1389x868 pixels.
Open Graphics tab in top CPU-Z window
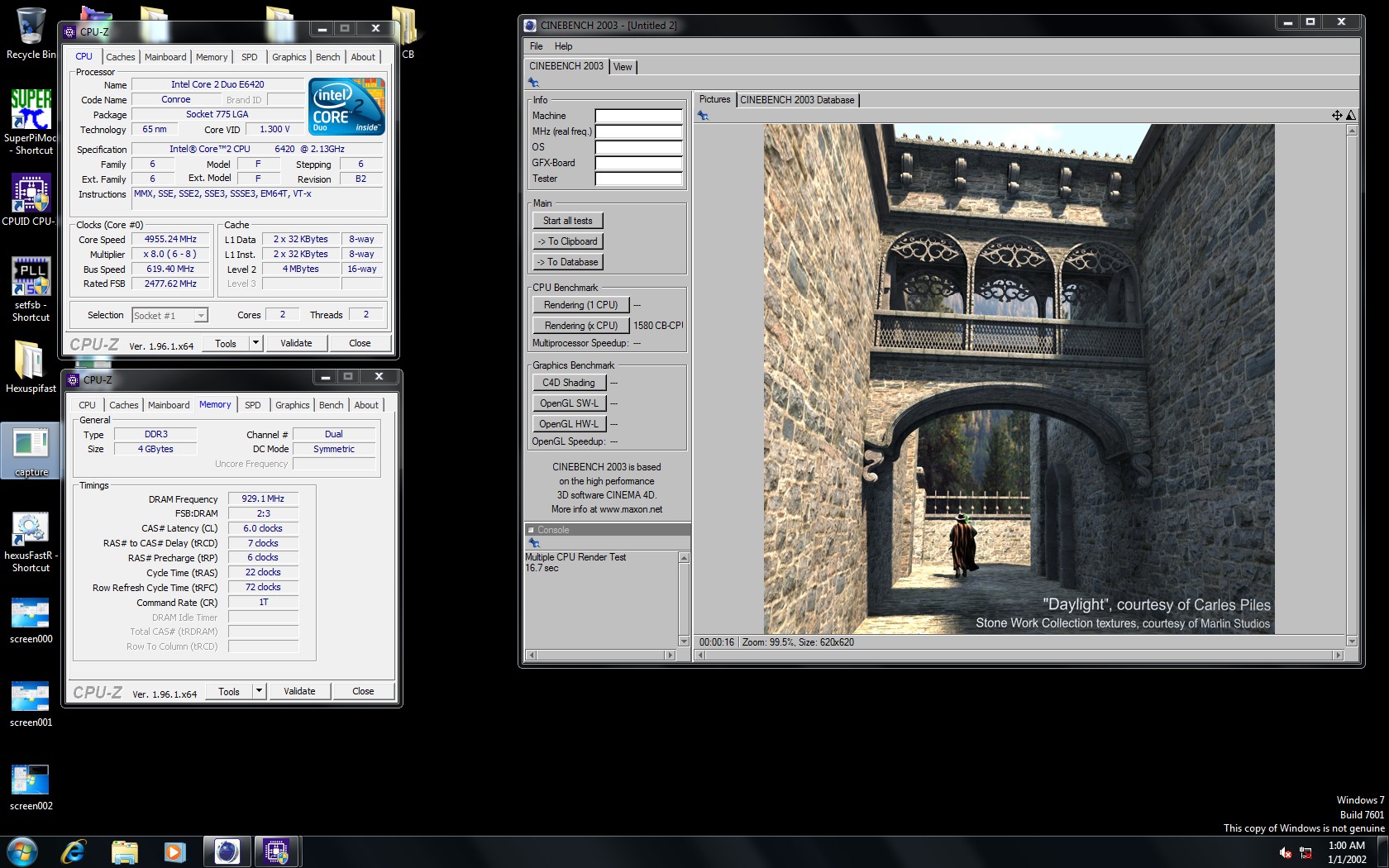[289, 57]
